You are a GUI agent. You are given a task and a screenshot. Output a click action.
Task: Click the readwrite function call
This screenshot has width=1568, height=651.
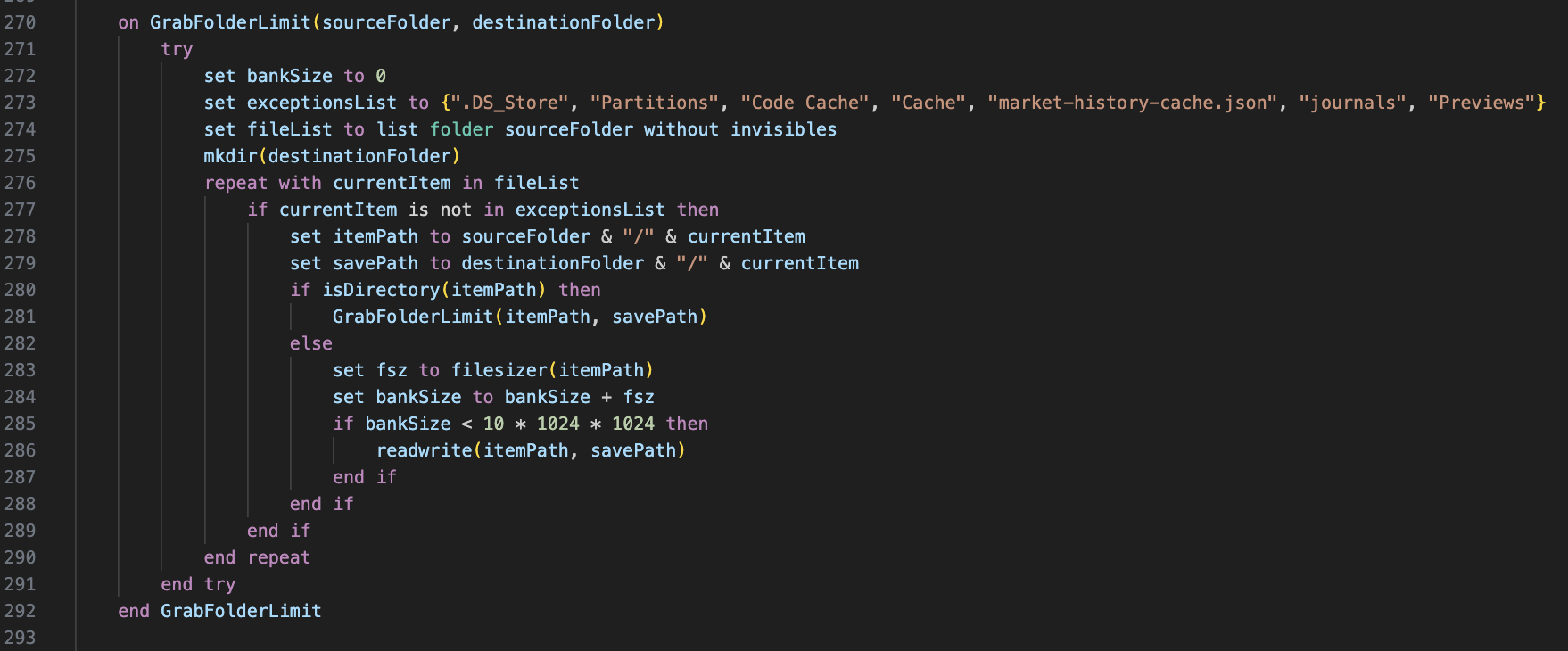point(424,450)
